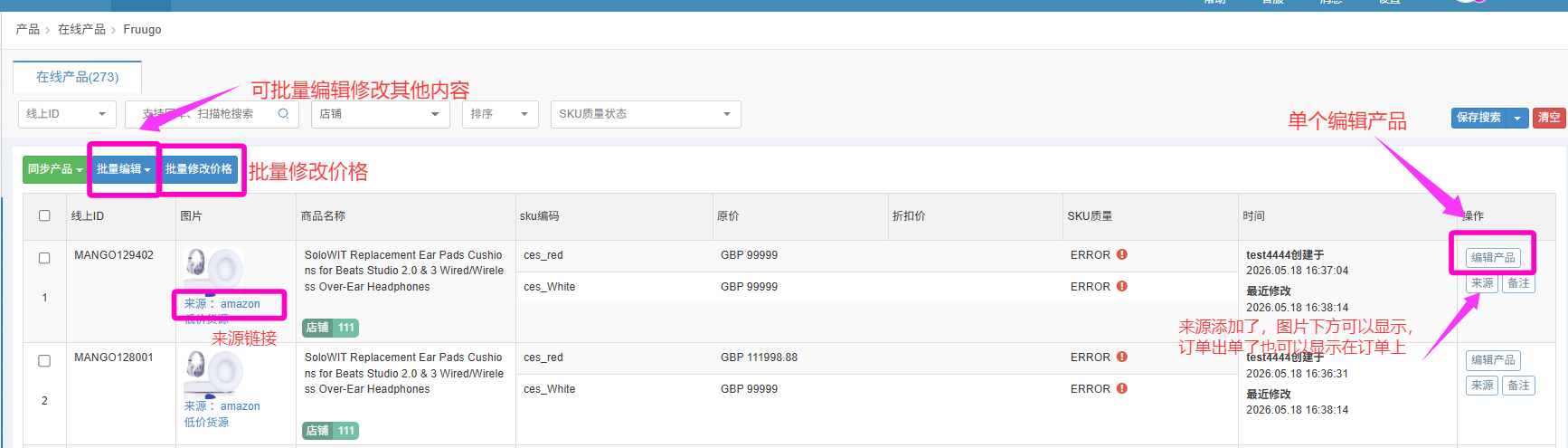Click the 店铺 111 tag in MANGO128001 row
The width and height of the screenshot is (1568, 448).
pyautogui.click(x=330, y=431)
